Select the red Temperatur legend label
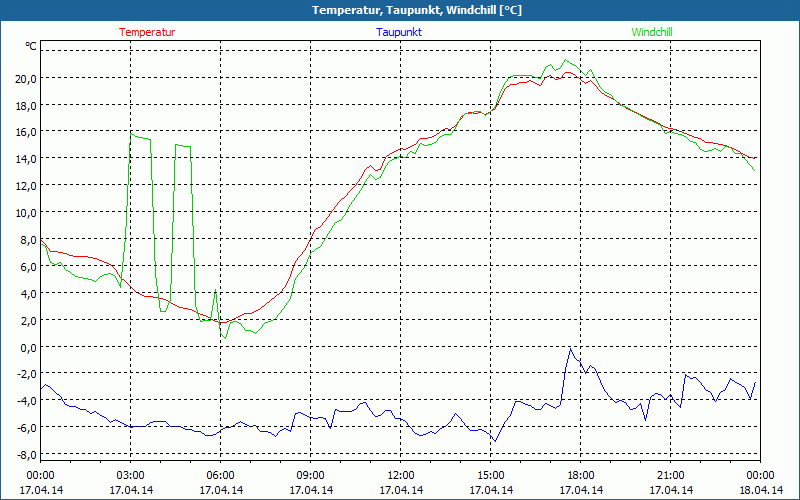The width and height of the screenshot is (800, 500). (147, 32)
